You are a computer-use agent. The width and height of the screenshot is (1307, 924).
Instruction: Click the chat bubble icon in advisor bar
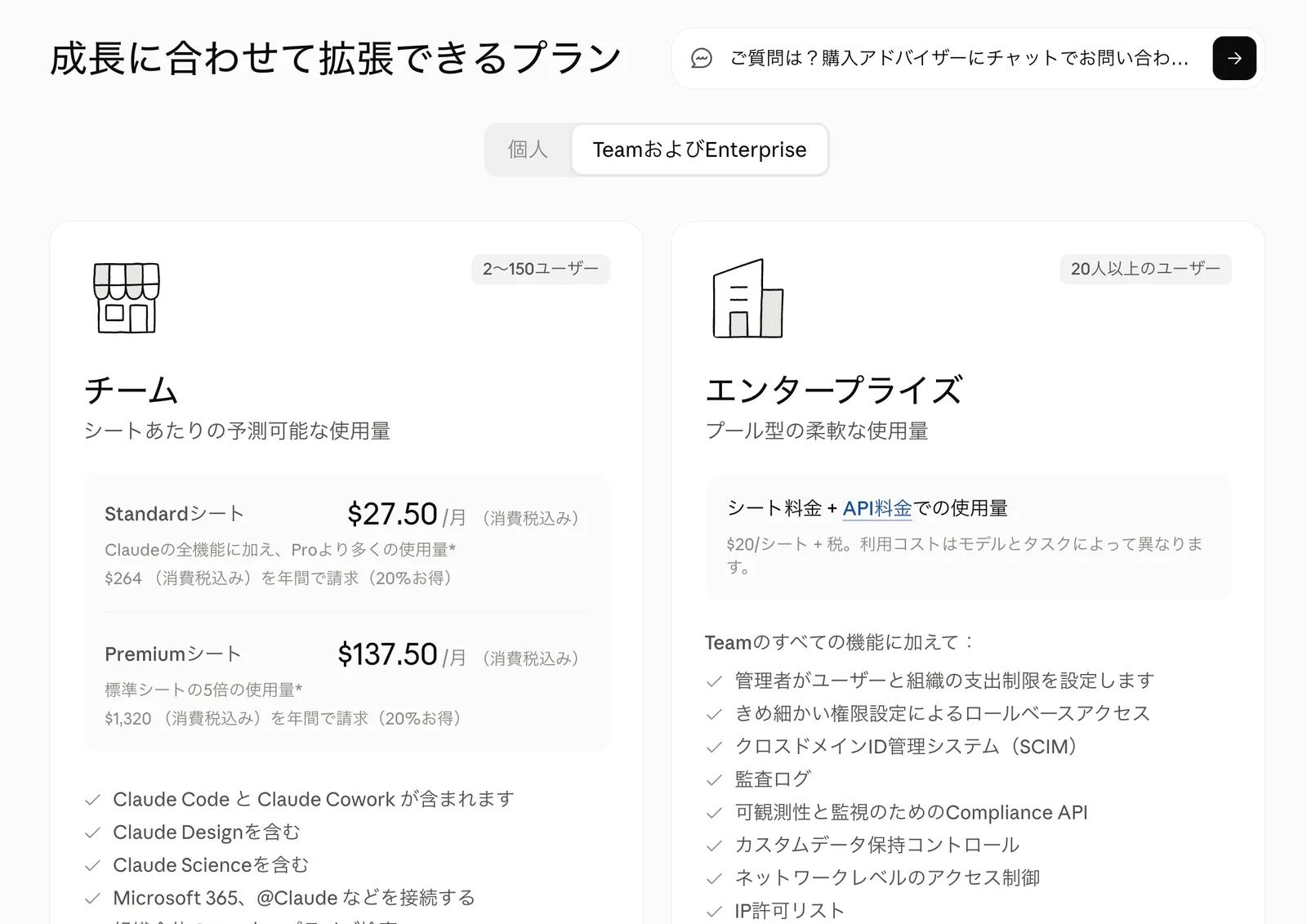coord(701,58)
